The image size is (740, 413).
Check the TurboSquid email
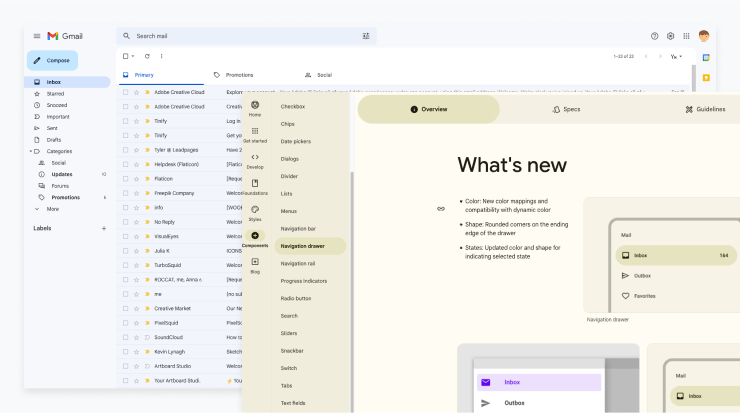[x=126, y=265]
